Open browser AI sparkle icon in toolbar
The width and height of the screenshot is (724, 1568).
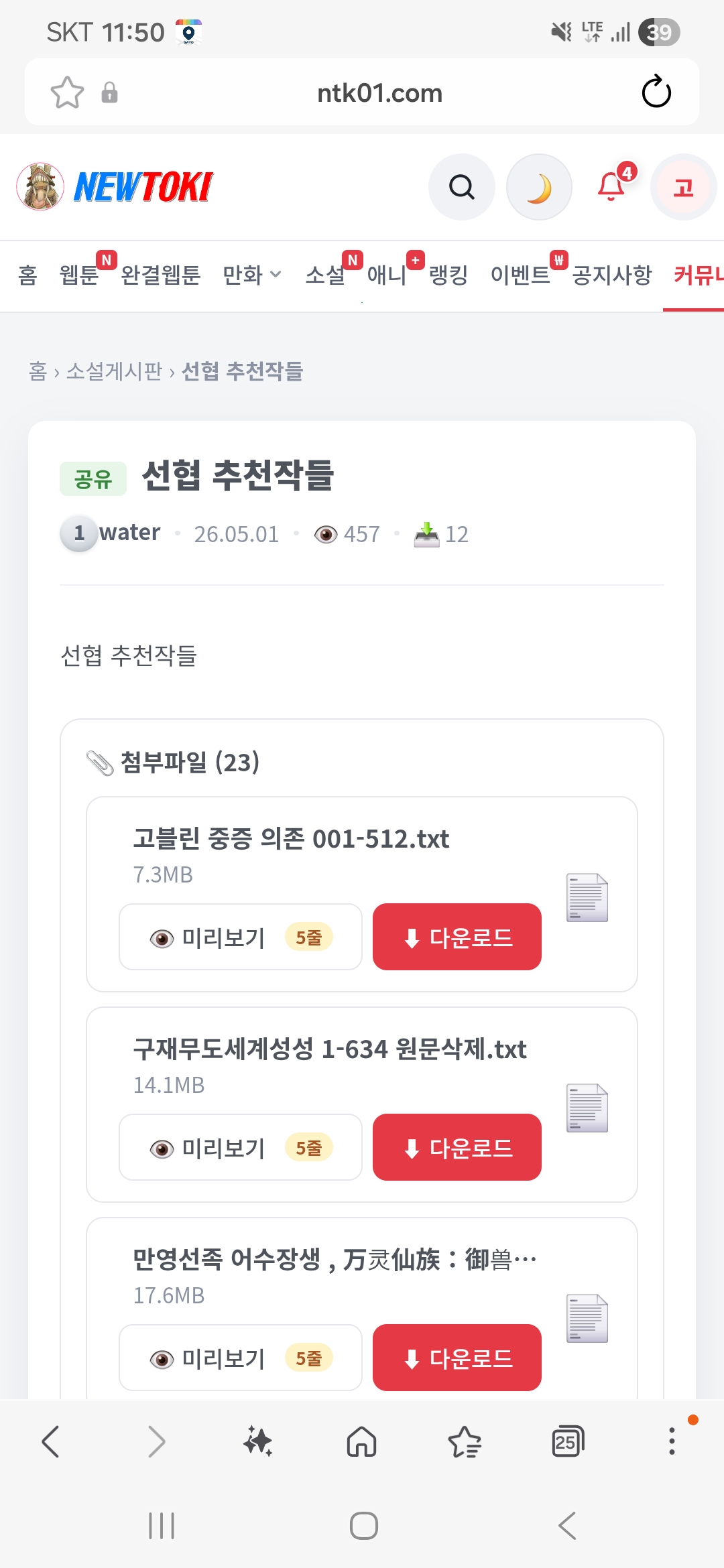[x=258, y=1441]
